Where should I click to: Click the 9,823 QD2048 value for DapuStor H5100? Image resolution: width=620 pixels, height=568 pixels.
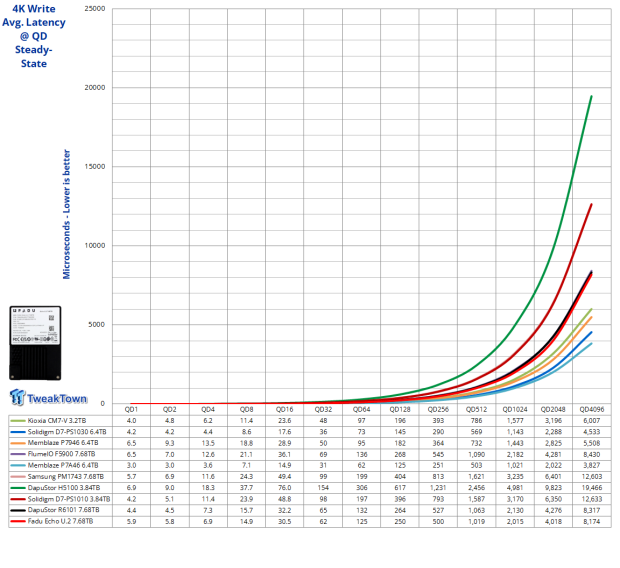click(553, 488)
